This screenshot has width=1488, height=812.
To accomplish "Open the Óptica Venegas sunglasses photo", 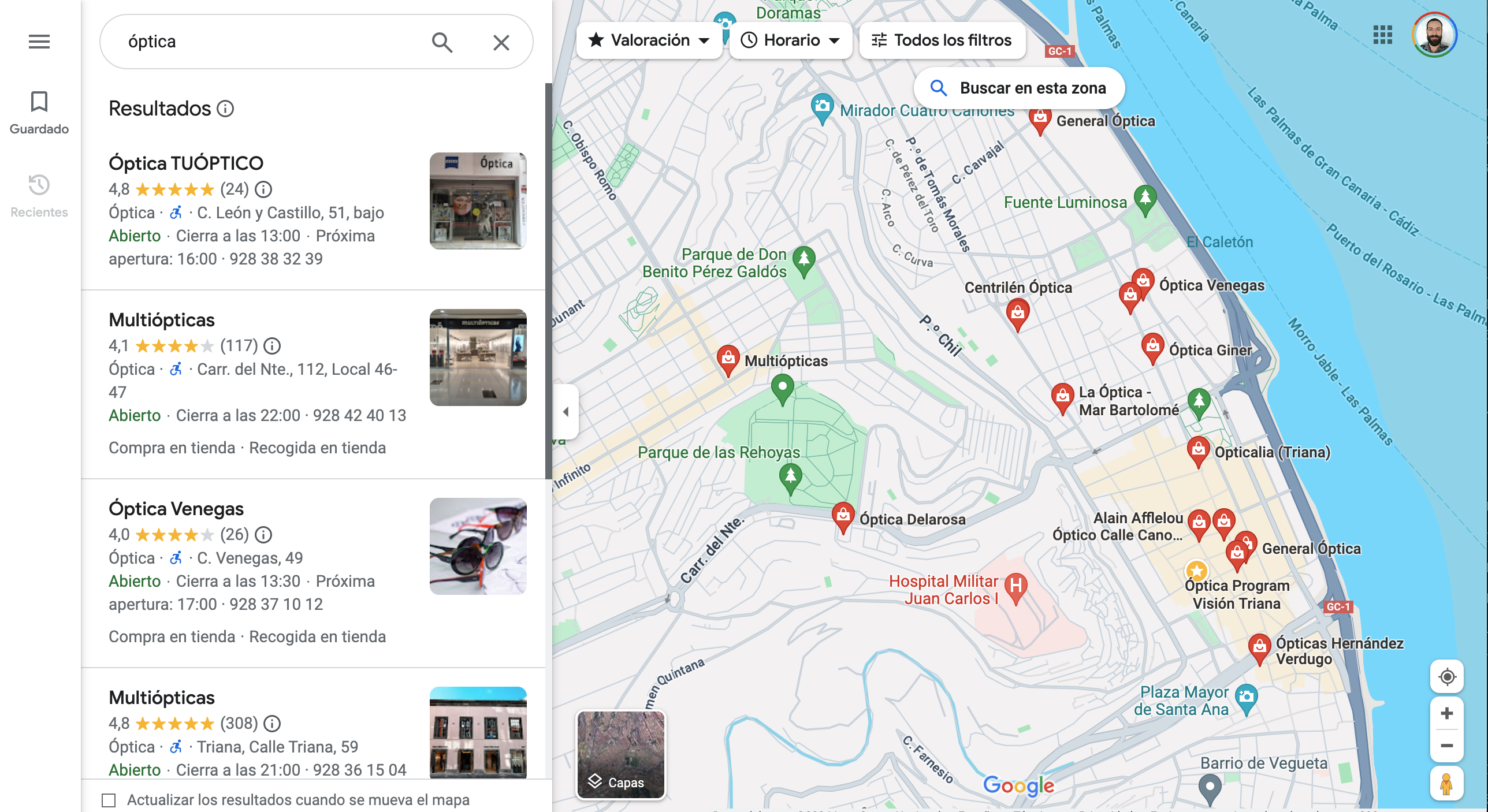I will click(478, 546).
